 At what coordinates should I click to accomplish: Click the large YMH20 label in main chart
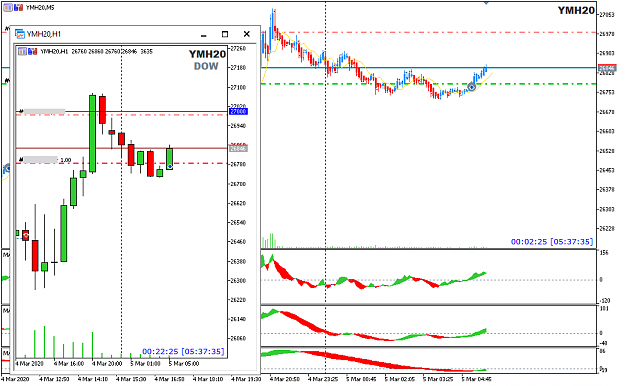pos(576,11)
